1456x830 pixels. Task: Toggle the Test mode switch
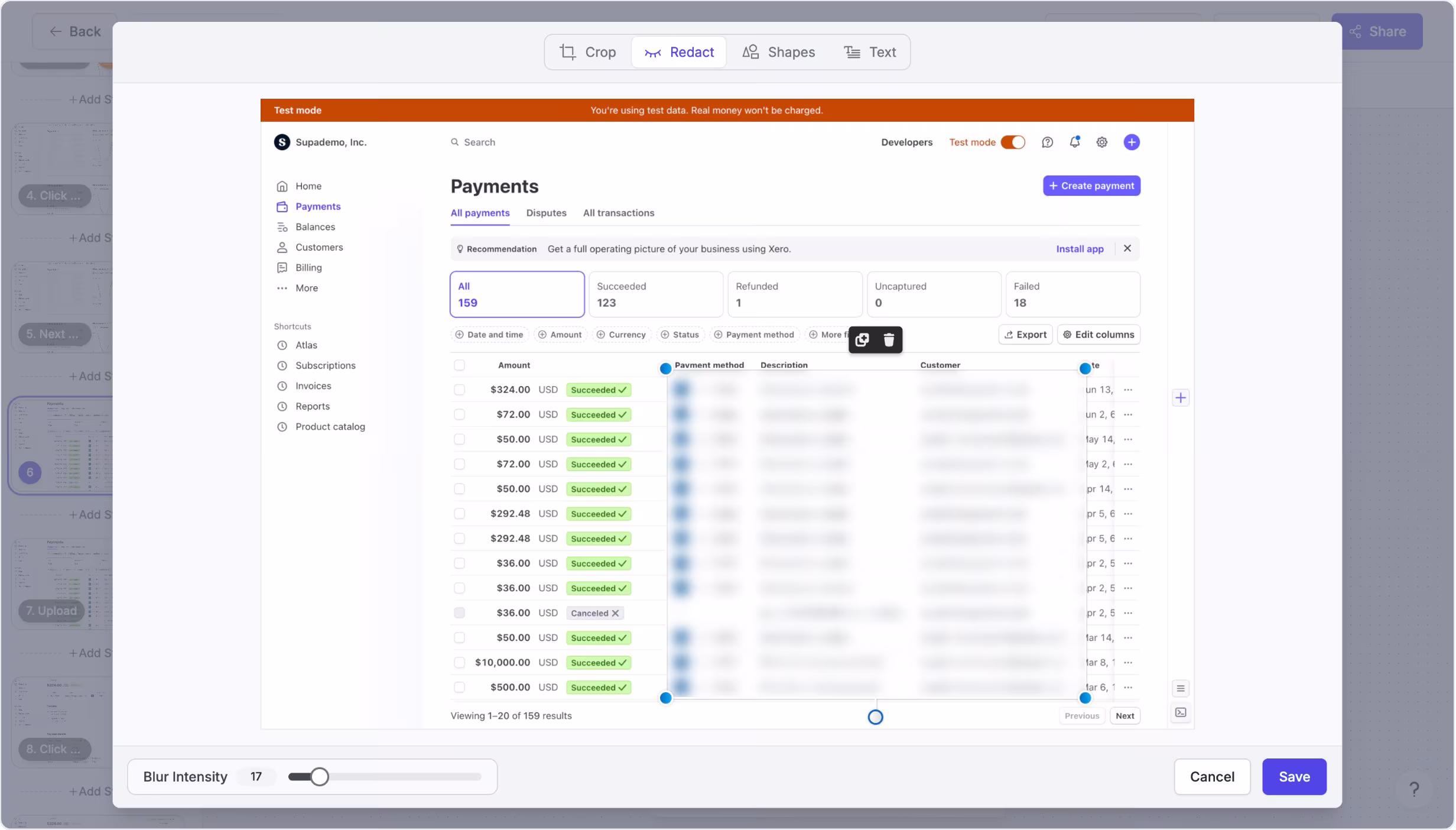pyautogui.click(x=1012, y=142)
